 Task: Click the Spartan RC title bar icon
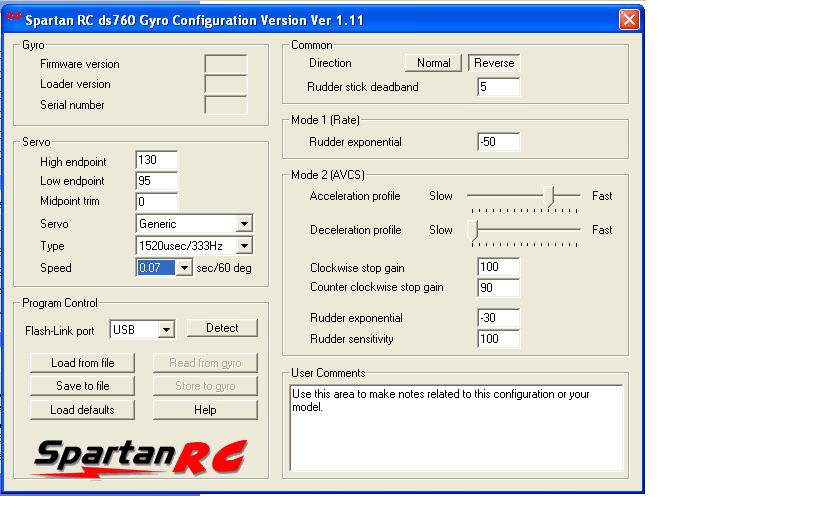[x=13, y=17]
